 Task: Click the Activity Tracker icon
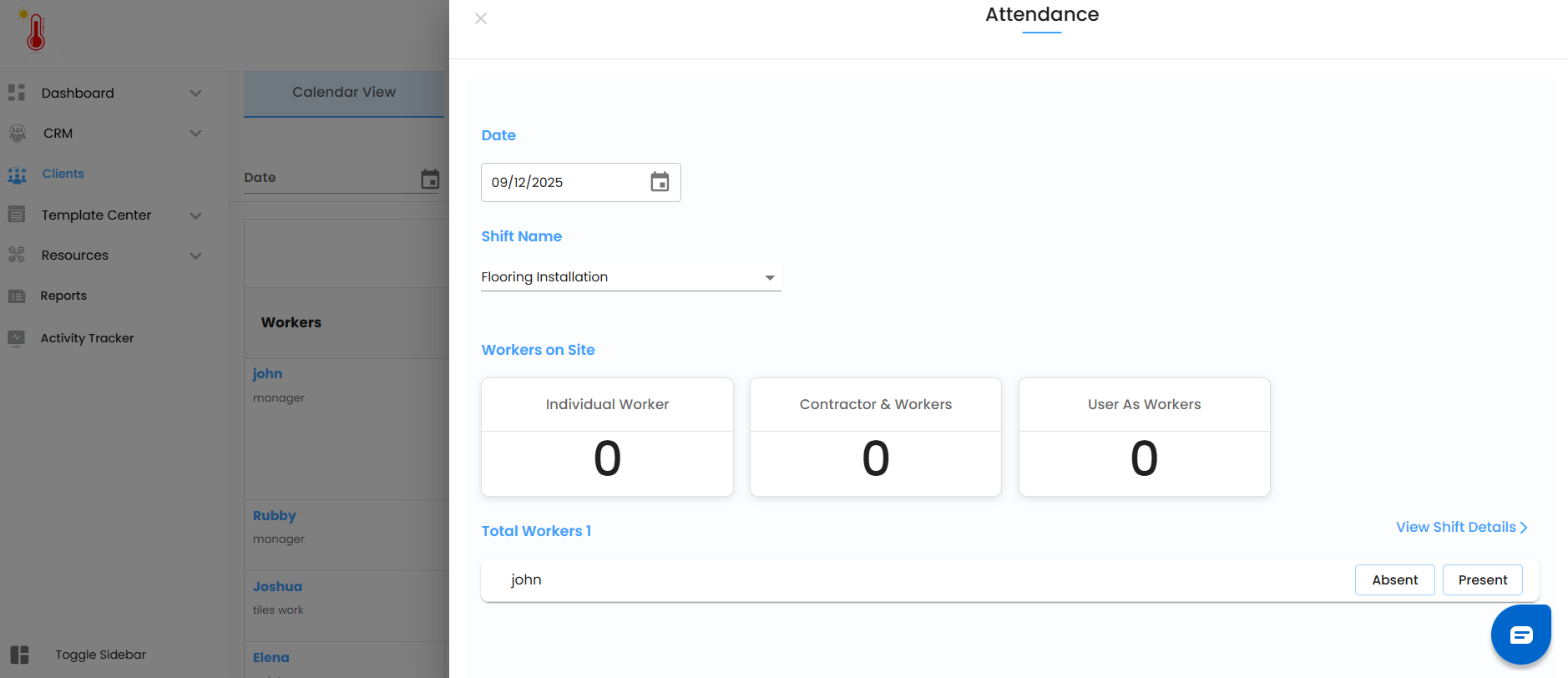[17, 338]
